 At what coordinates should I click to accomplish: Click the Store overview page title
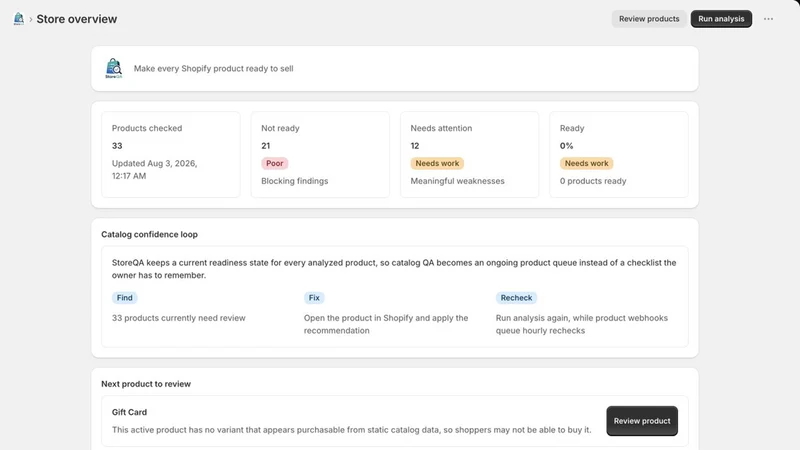[x=77, y=19]
